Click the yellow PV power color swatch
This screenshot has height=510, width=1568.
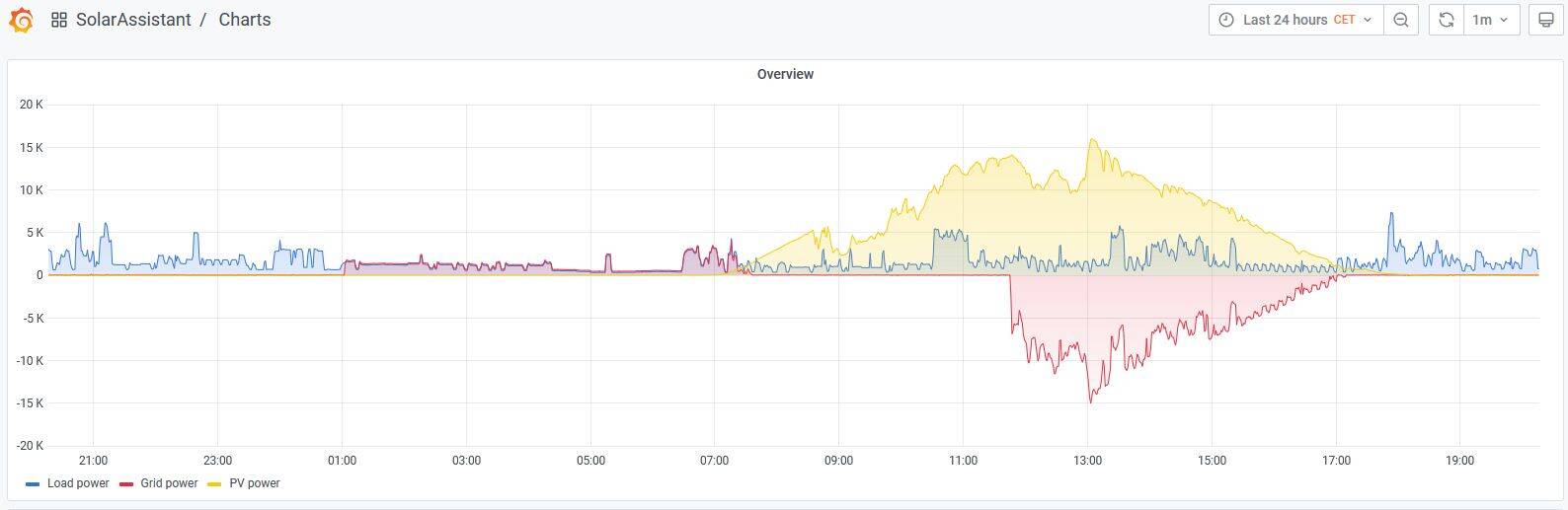214,484
